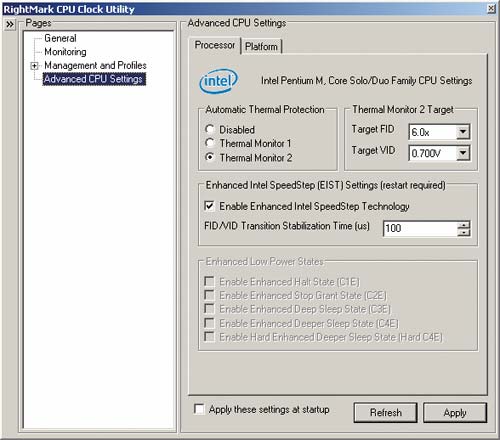Open the Target VID dropdown
Viewport: 500px width, 440px height.
point(463,153)
